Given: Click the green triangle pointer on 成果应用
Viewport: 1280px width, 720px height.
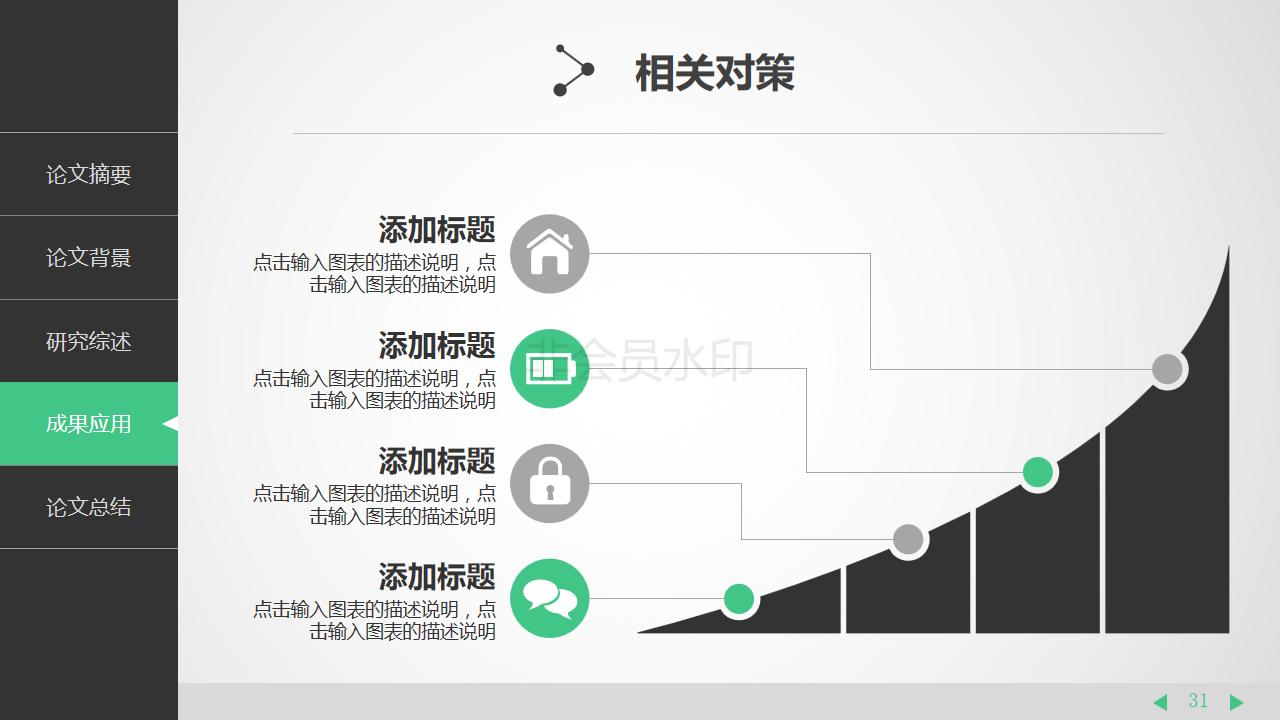Looking at the screenshot, I should [172, 423].
